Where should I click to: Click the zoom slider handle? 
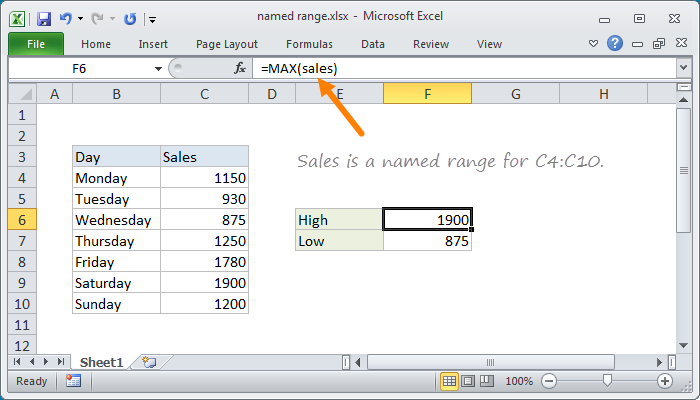[606, 381]
